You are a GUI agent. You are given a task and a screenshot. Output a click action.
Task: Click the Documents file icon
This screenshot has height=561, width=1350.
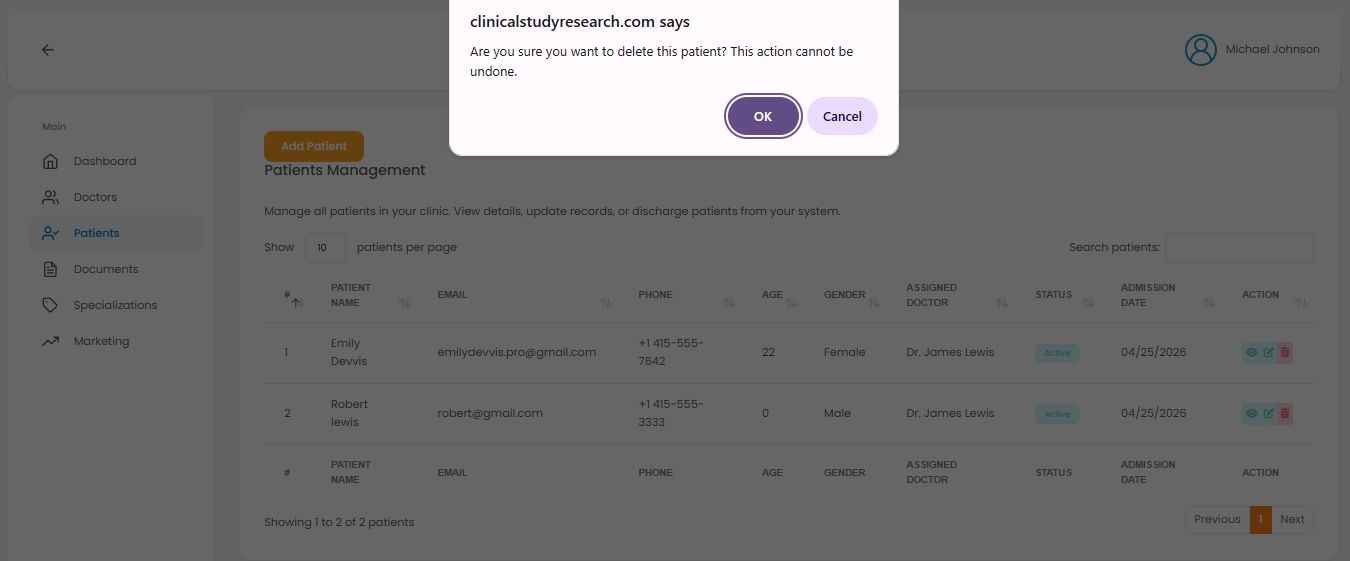tap(50, 269)
